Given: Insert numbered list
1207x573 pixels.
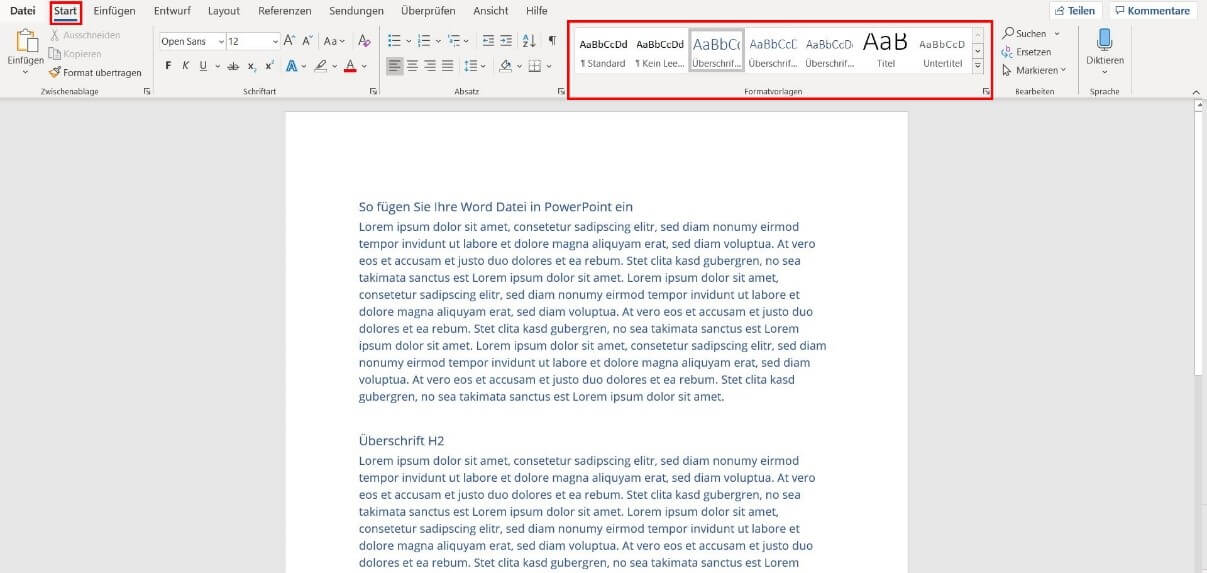Looking at the screenshot, I should pos(424,41).
